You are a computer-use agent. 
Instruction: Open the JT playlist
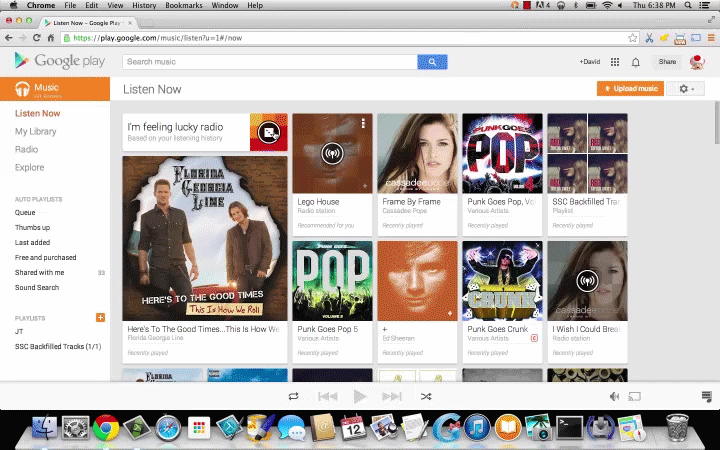tap(19, 332)
